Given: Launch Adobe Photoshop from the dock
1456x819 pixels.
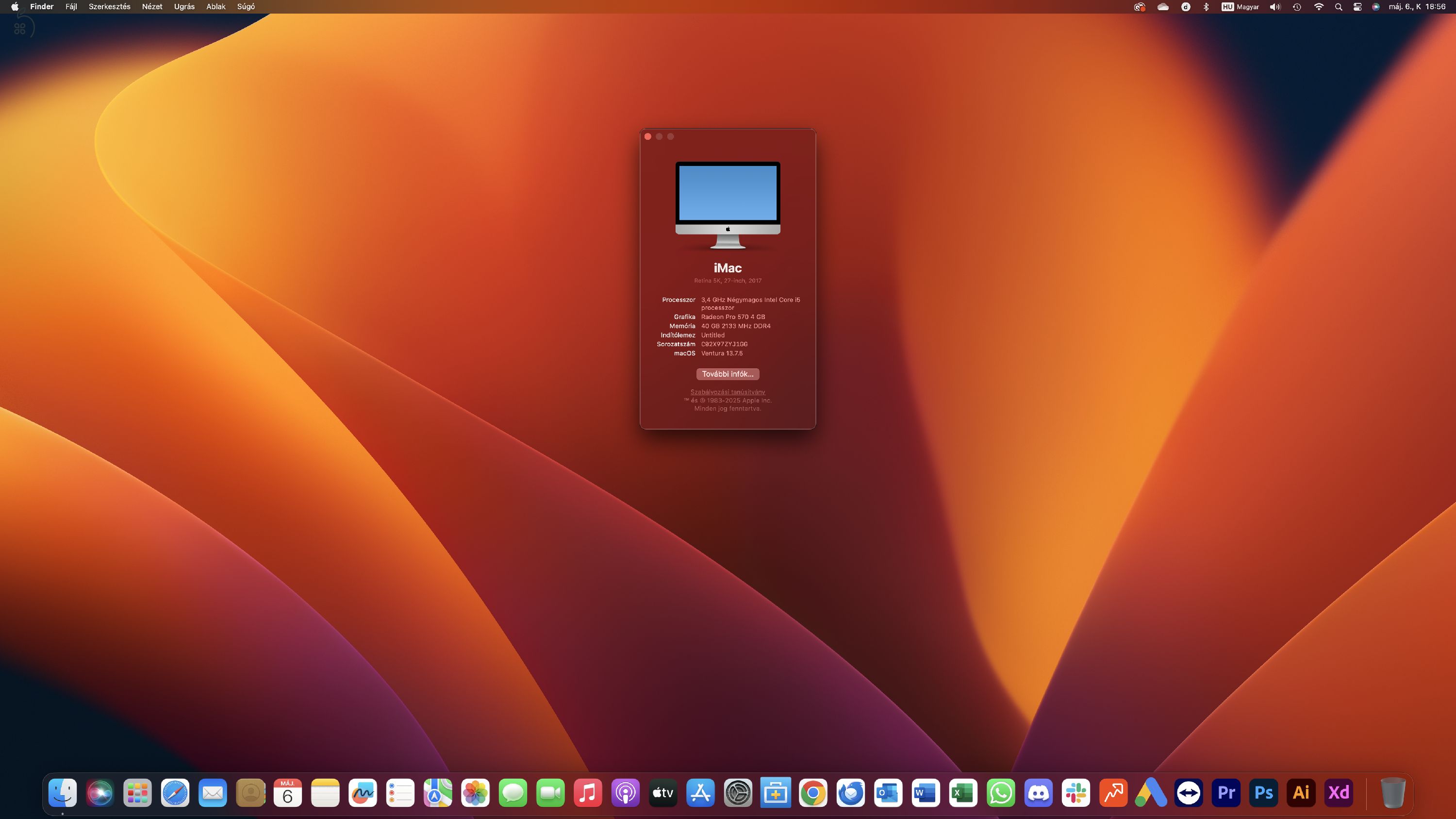Looking at the screenshot, I should [1263, 792].
